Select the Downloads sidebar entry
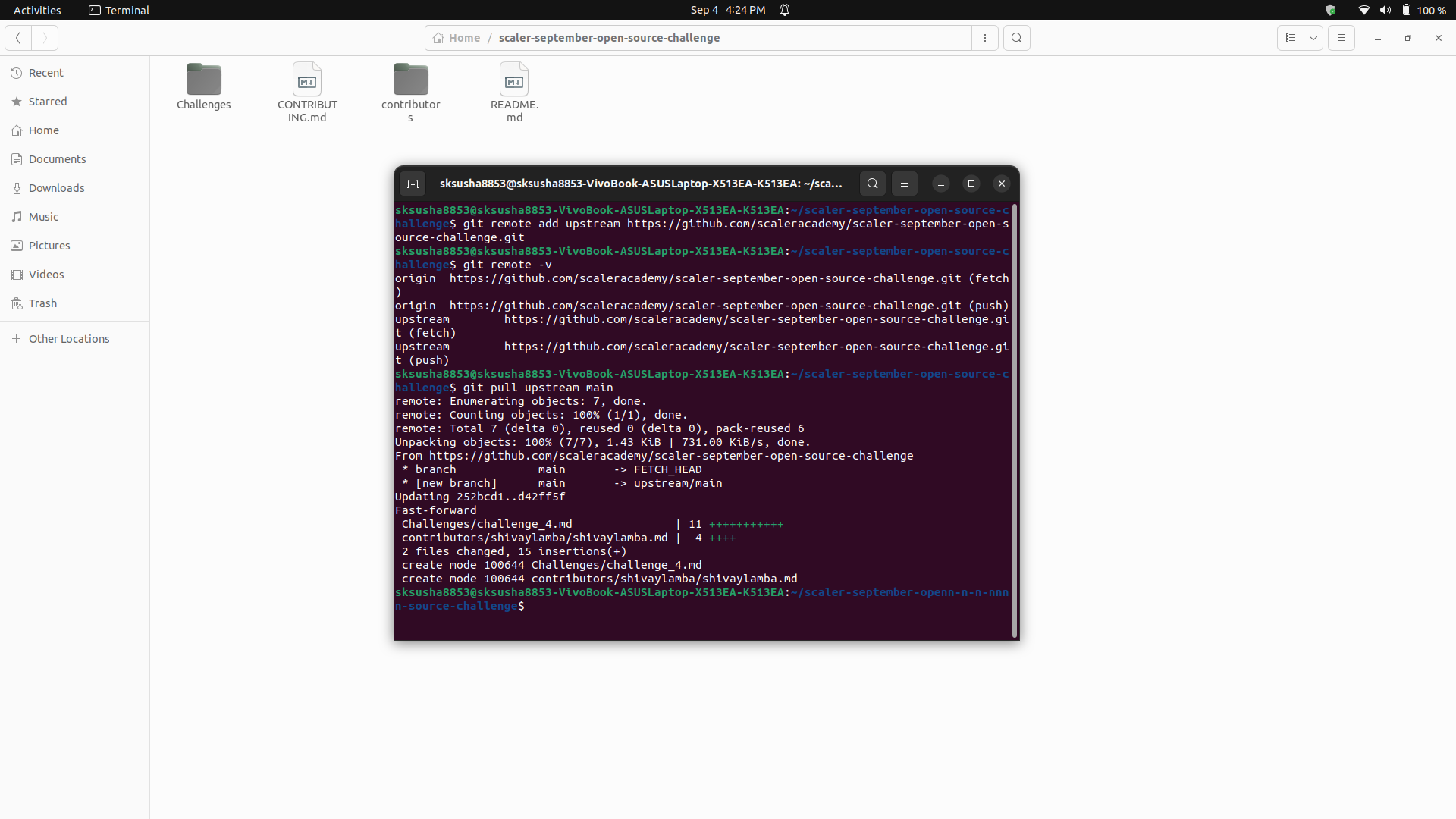The width and height of the screenshot is (1456, 819). coord(56,187)
